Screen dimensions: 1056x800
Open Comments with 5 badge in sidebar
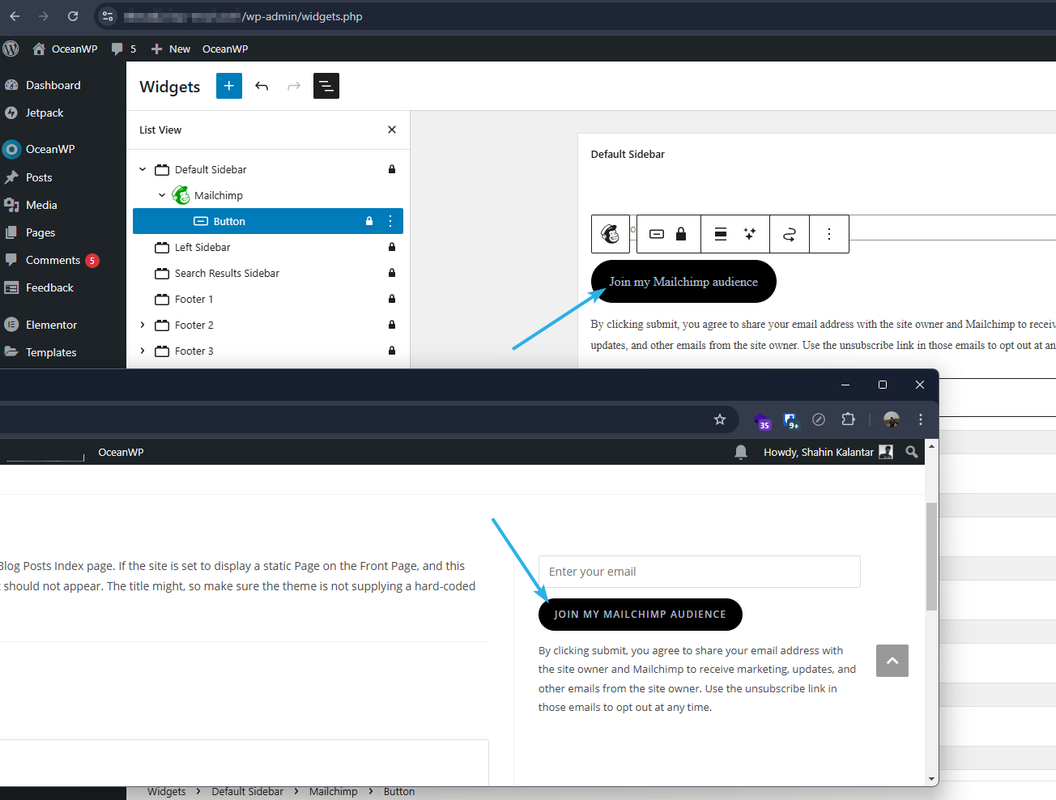(53, 260)
